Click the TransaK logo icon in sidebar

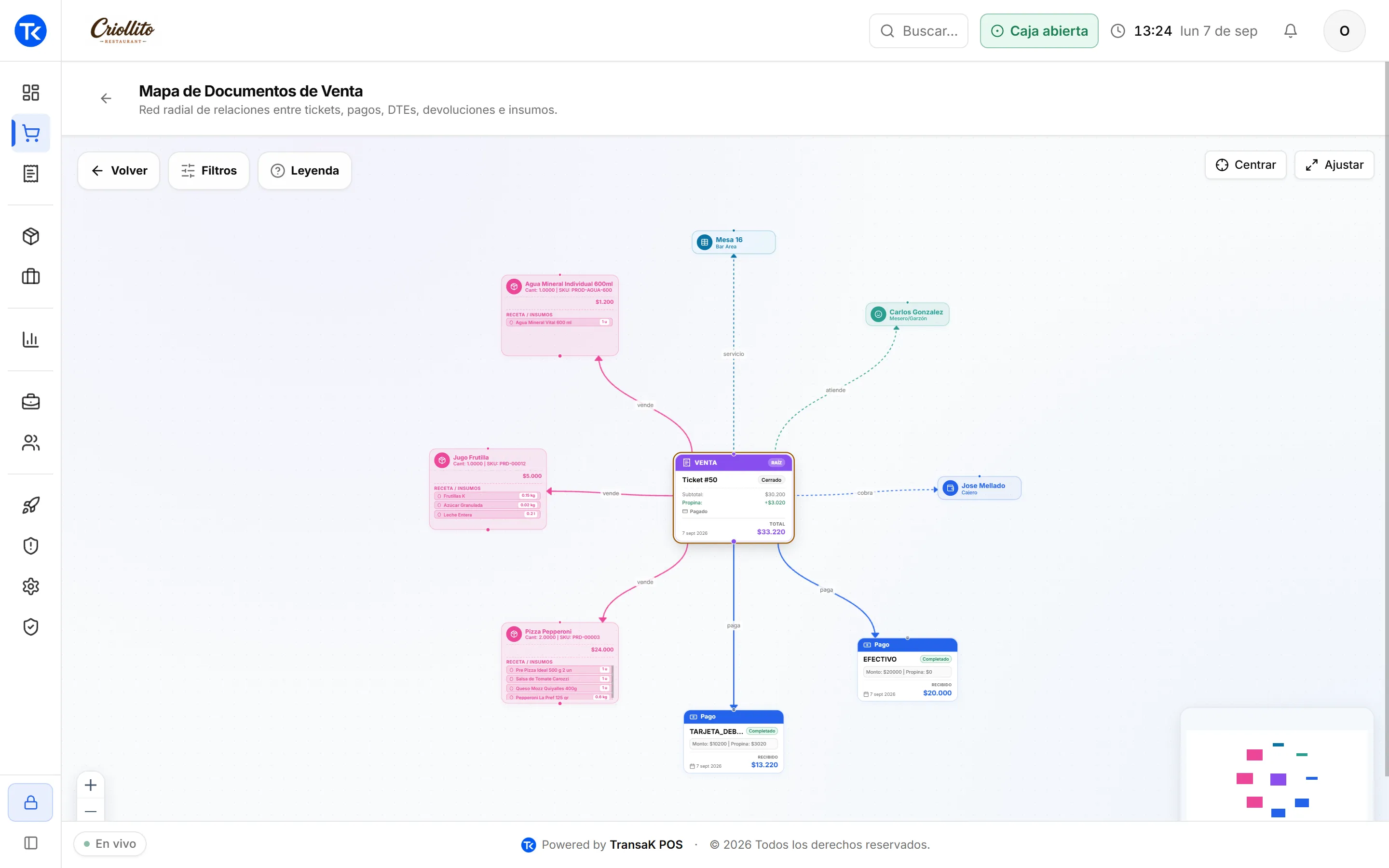tap(30, 30)
